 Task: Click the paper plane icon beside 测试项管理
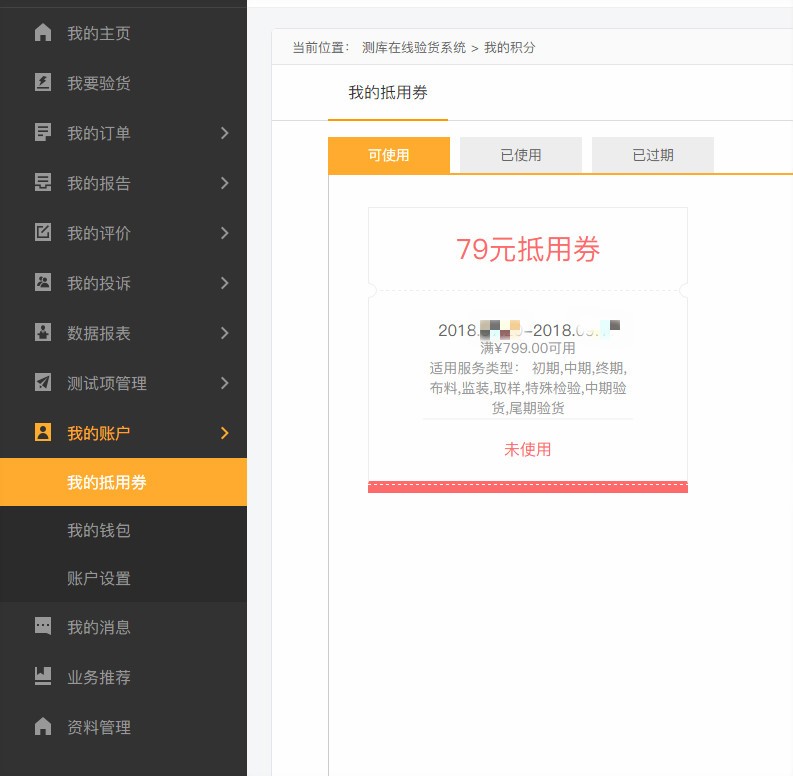coord(43,383)
